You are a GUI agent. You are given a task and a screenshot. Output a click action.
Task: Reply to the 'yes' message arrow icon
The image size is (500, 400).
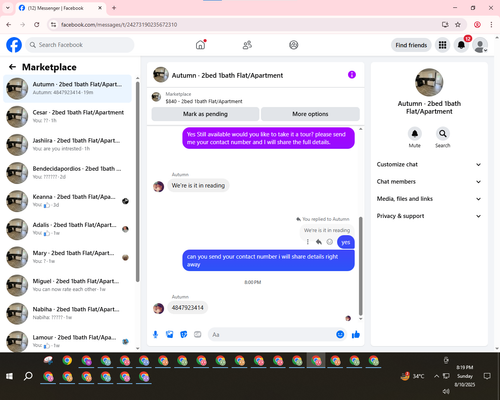click(319, 242)
